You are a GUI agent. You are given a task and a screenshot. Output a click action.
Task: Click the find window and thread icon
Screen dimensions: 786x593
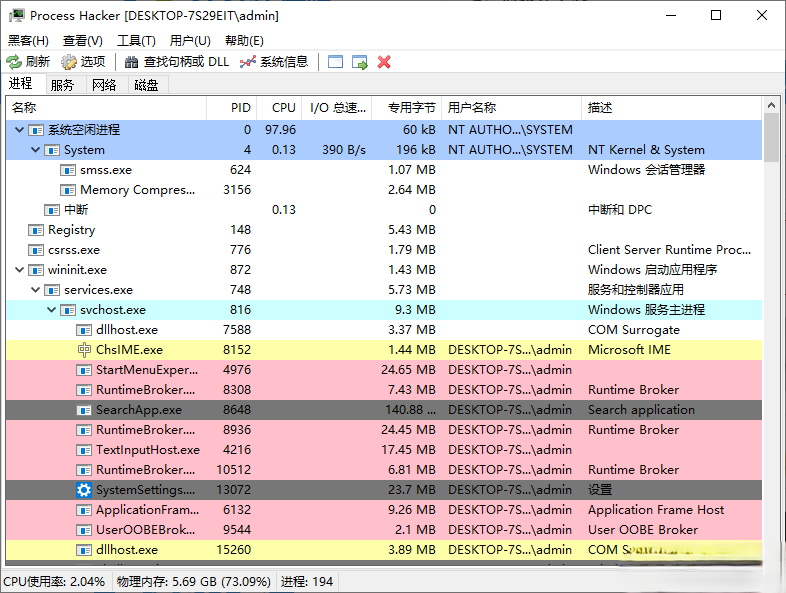pyautogui.click(x=360, y=62)
